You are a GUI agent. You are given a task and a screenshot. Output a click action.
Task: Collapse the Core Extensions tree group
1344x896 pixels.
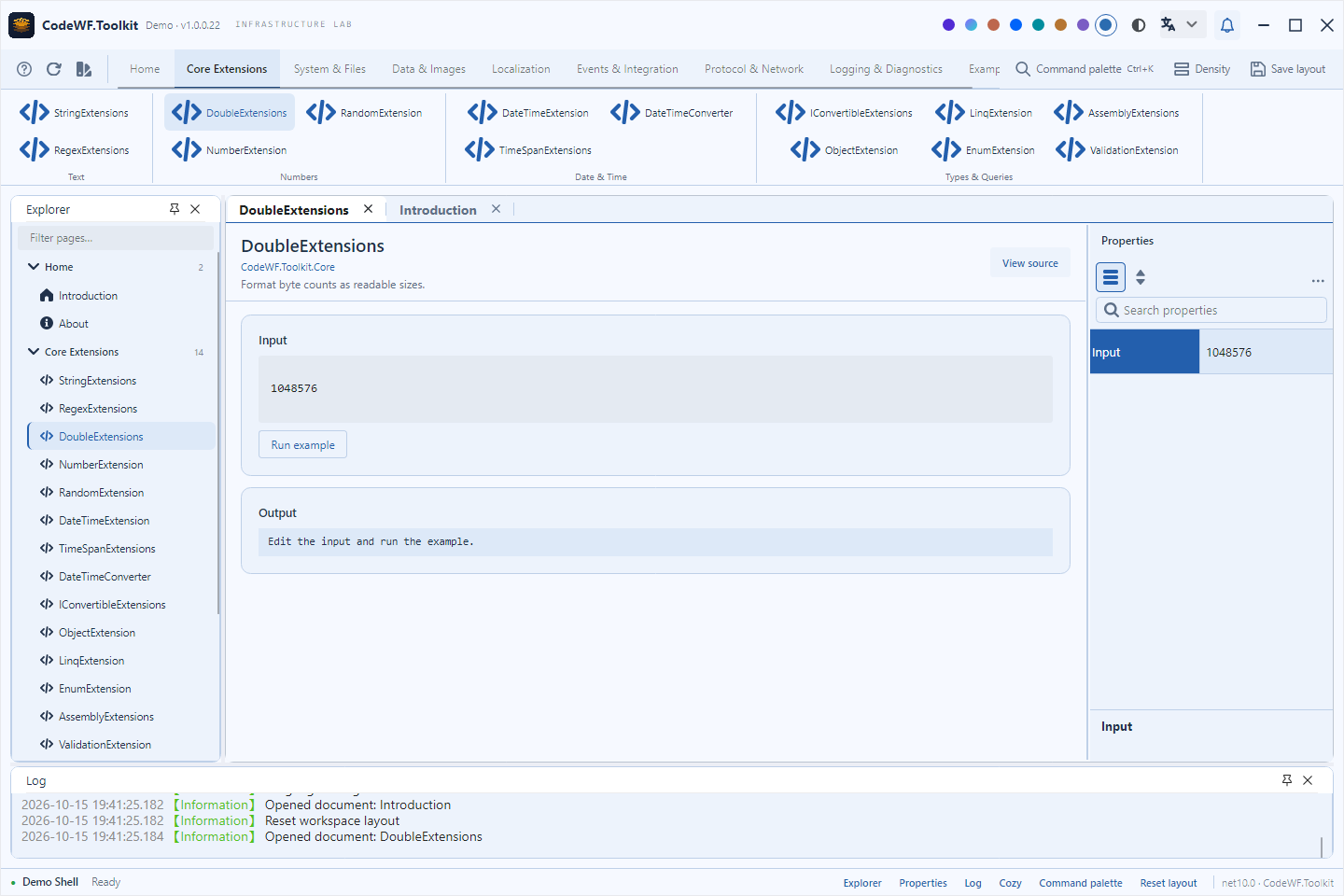pos(34,352)
